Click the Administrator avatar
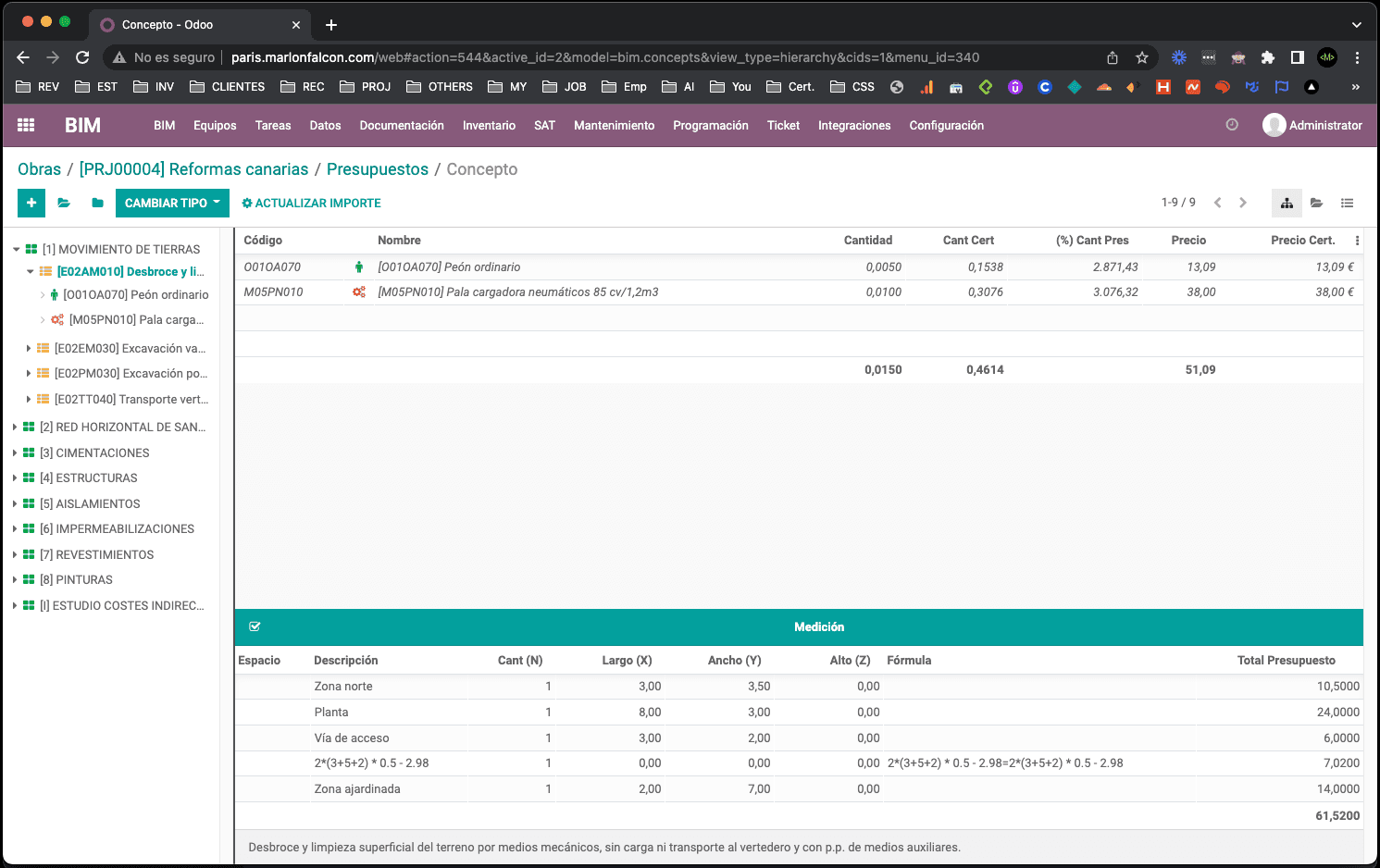Screen dimensions: 1380x868 pyautogui.click(x=1274, y=125)
